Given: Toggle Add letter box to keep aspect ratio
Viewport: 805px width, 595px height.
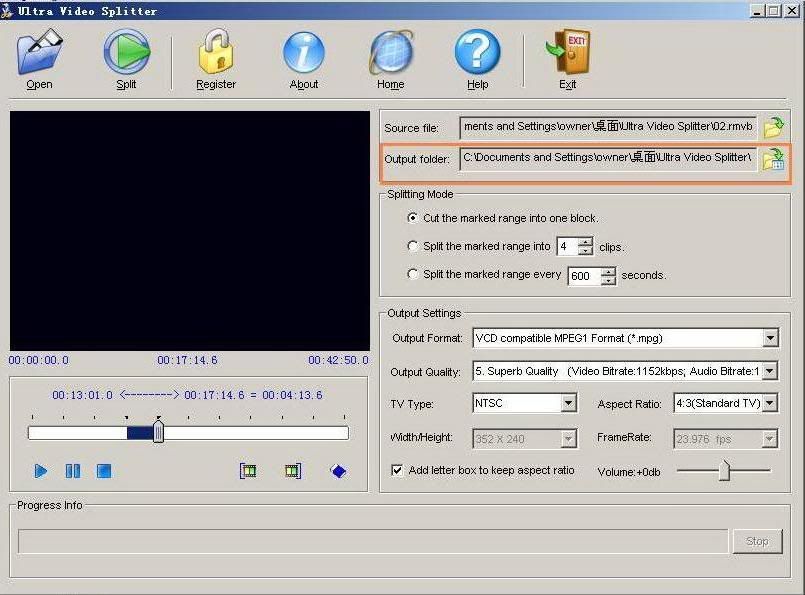Looking at the screenshot, I should tap(397, 470).
